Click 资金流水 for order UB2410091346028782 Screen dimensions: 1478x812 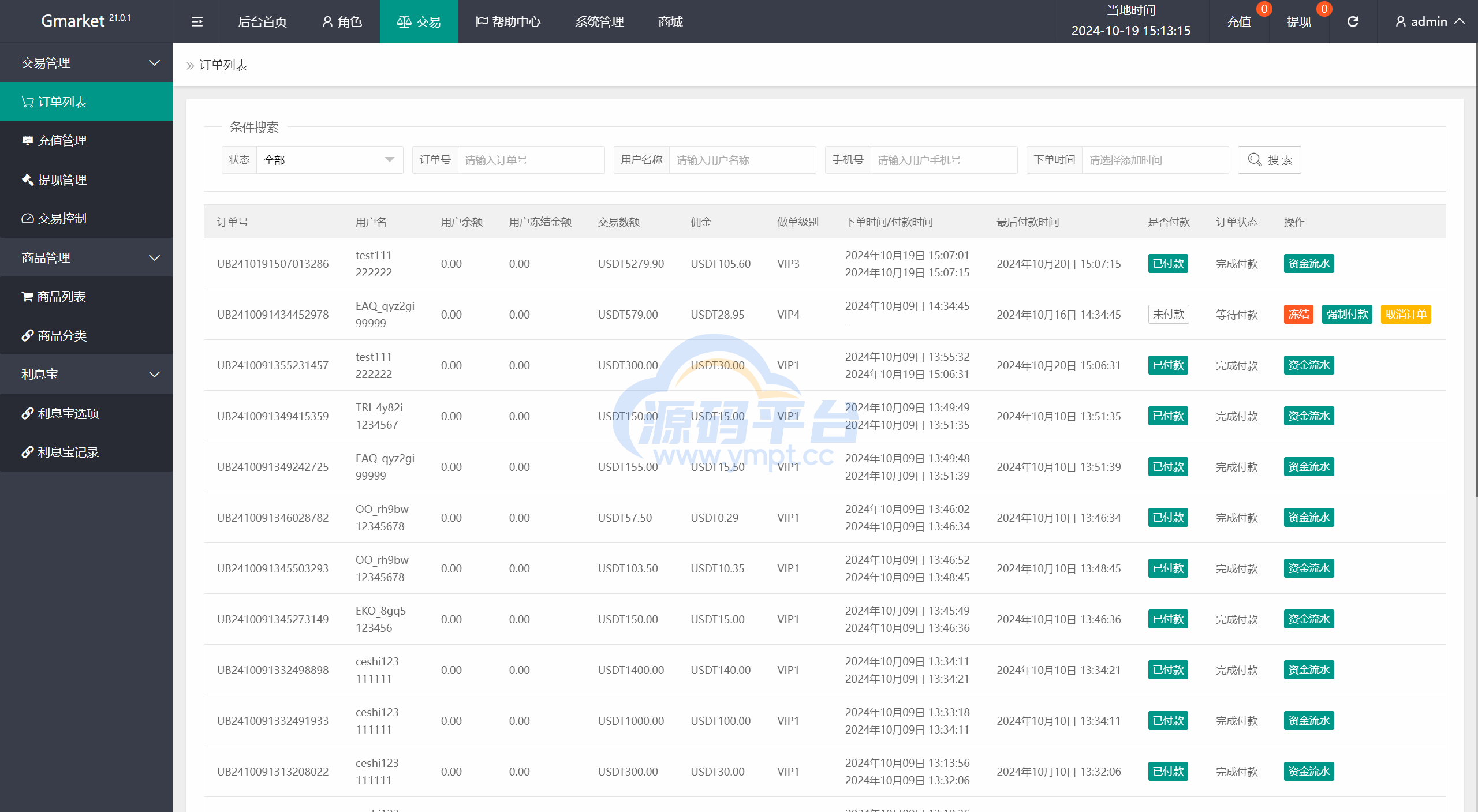[1309, 517]
